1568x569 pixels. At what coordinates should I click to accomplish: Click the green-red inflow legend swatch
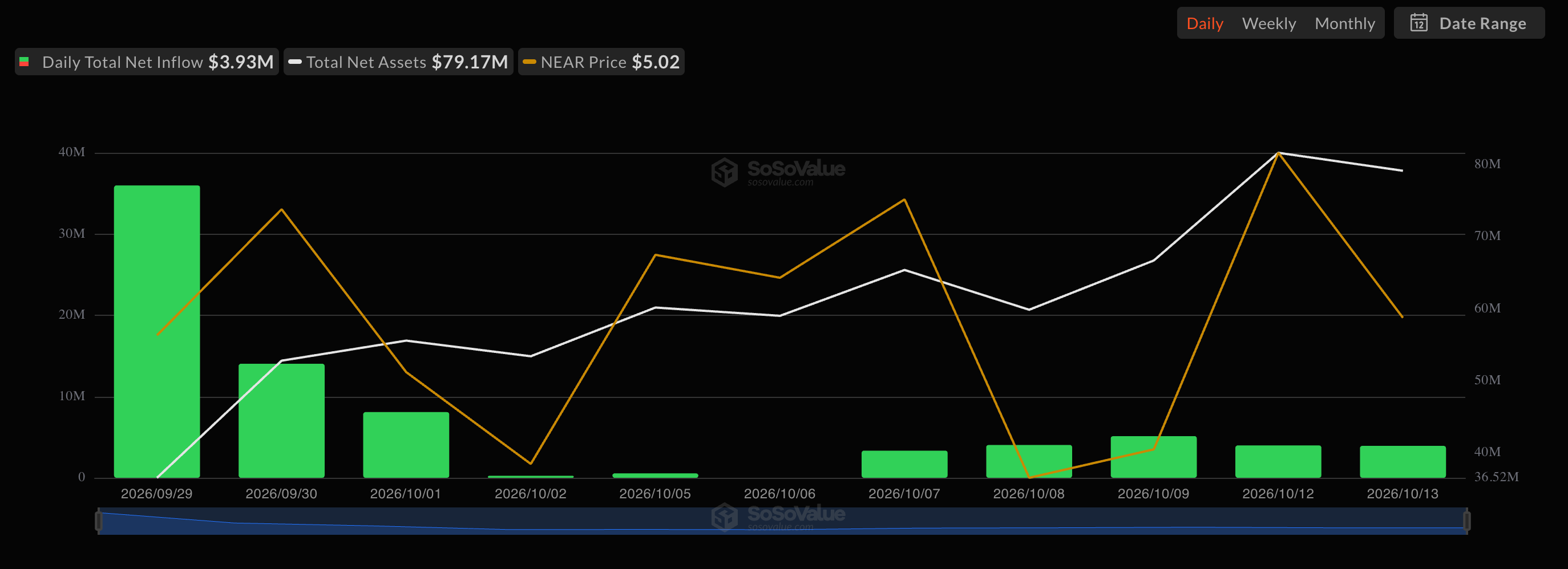click(x=25, y=62)
